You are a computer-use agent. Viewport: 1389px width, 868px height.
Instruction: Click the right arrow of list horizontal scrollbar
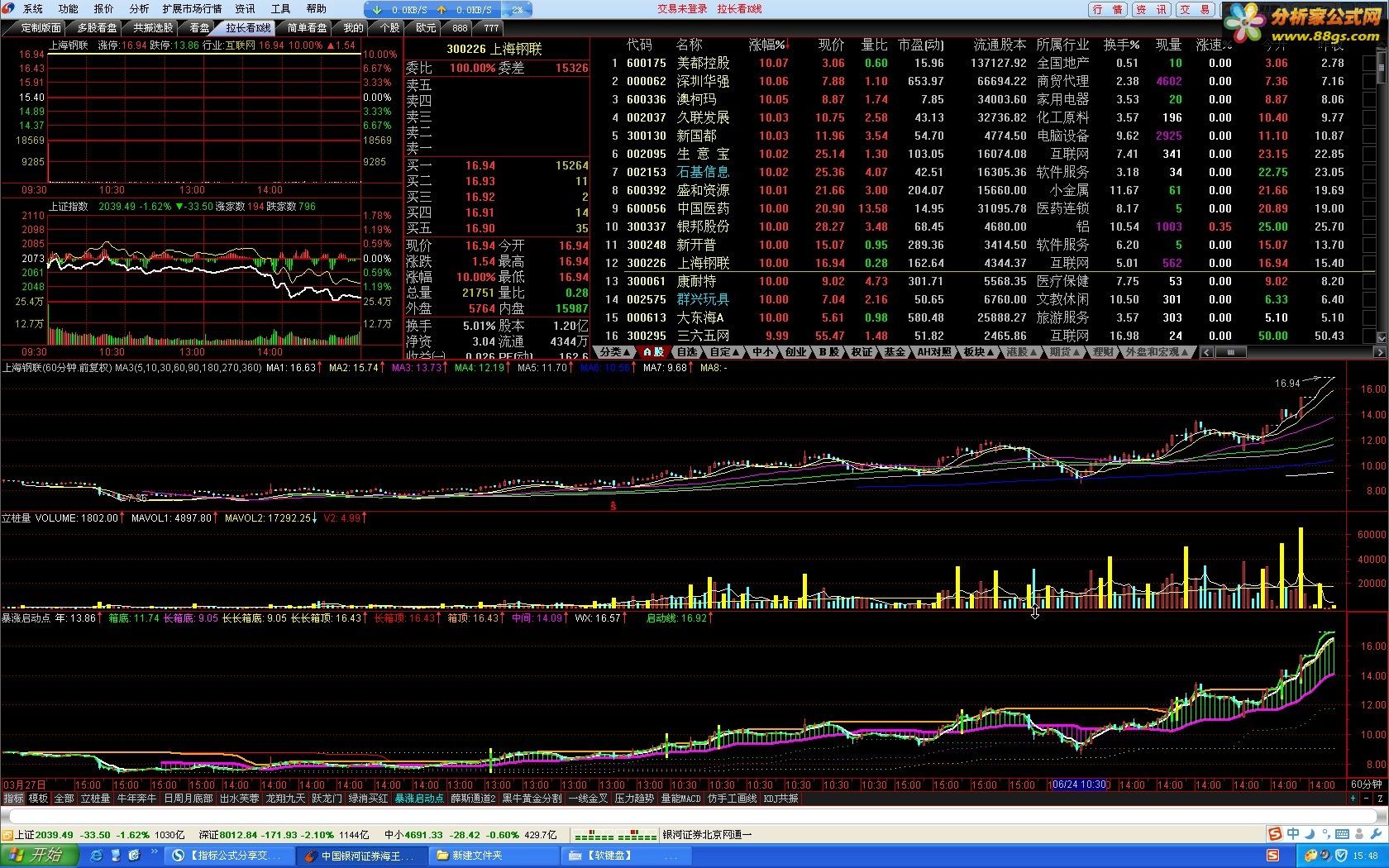coord(1381,352)
